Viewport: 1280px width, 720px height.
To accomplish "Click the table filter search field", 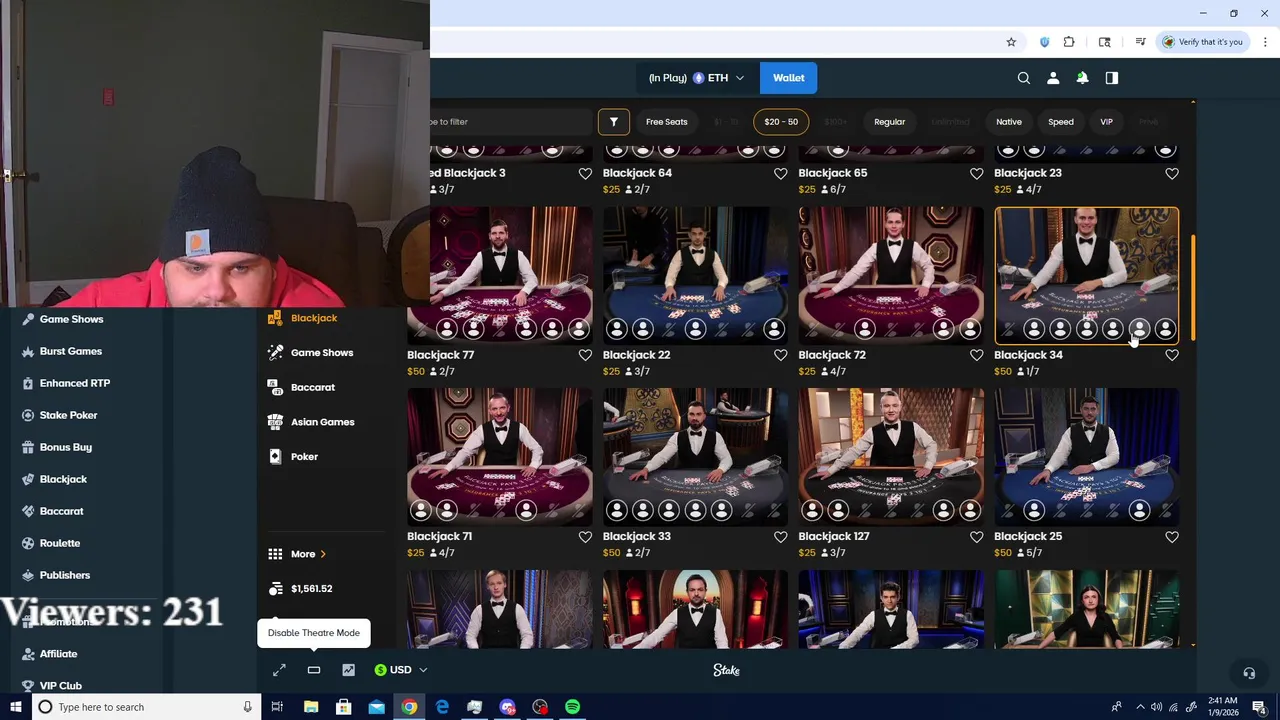I will [510, 122].
